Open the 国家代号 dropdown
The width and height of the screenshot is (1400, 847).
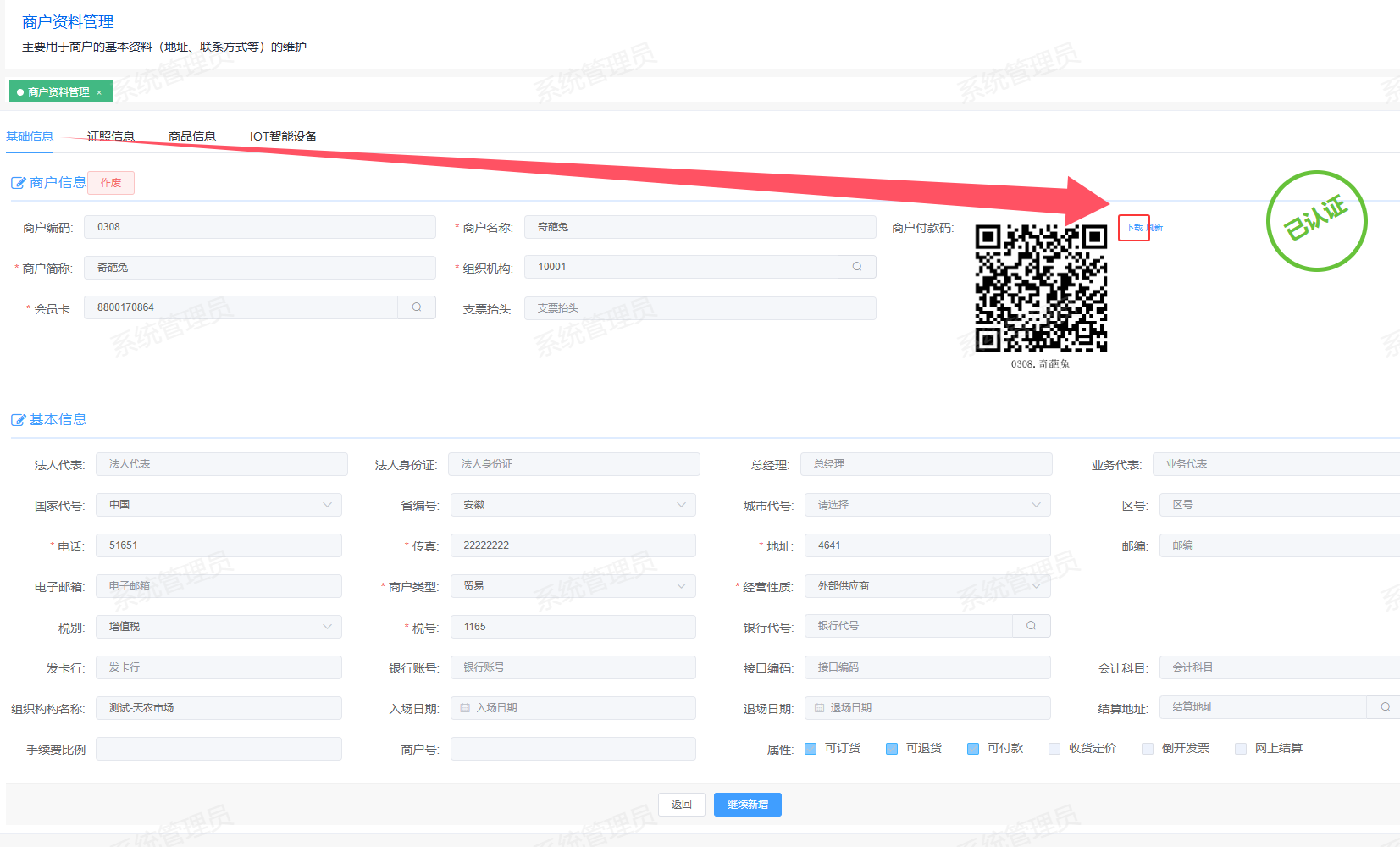(219, 505)
